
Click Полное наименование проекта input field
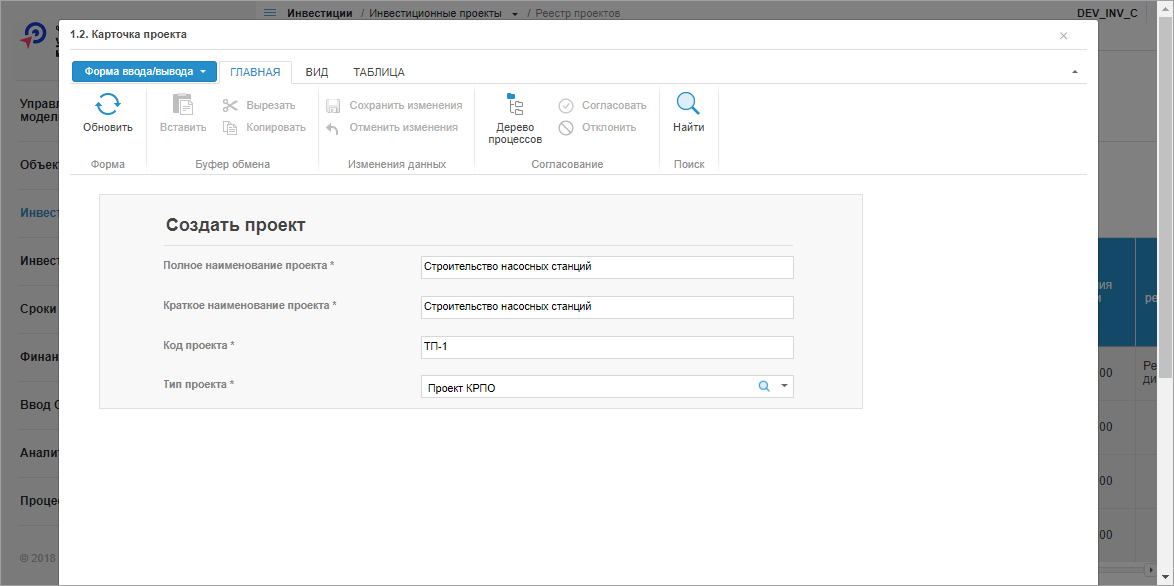607,267
